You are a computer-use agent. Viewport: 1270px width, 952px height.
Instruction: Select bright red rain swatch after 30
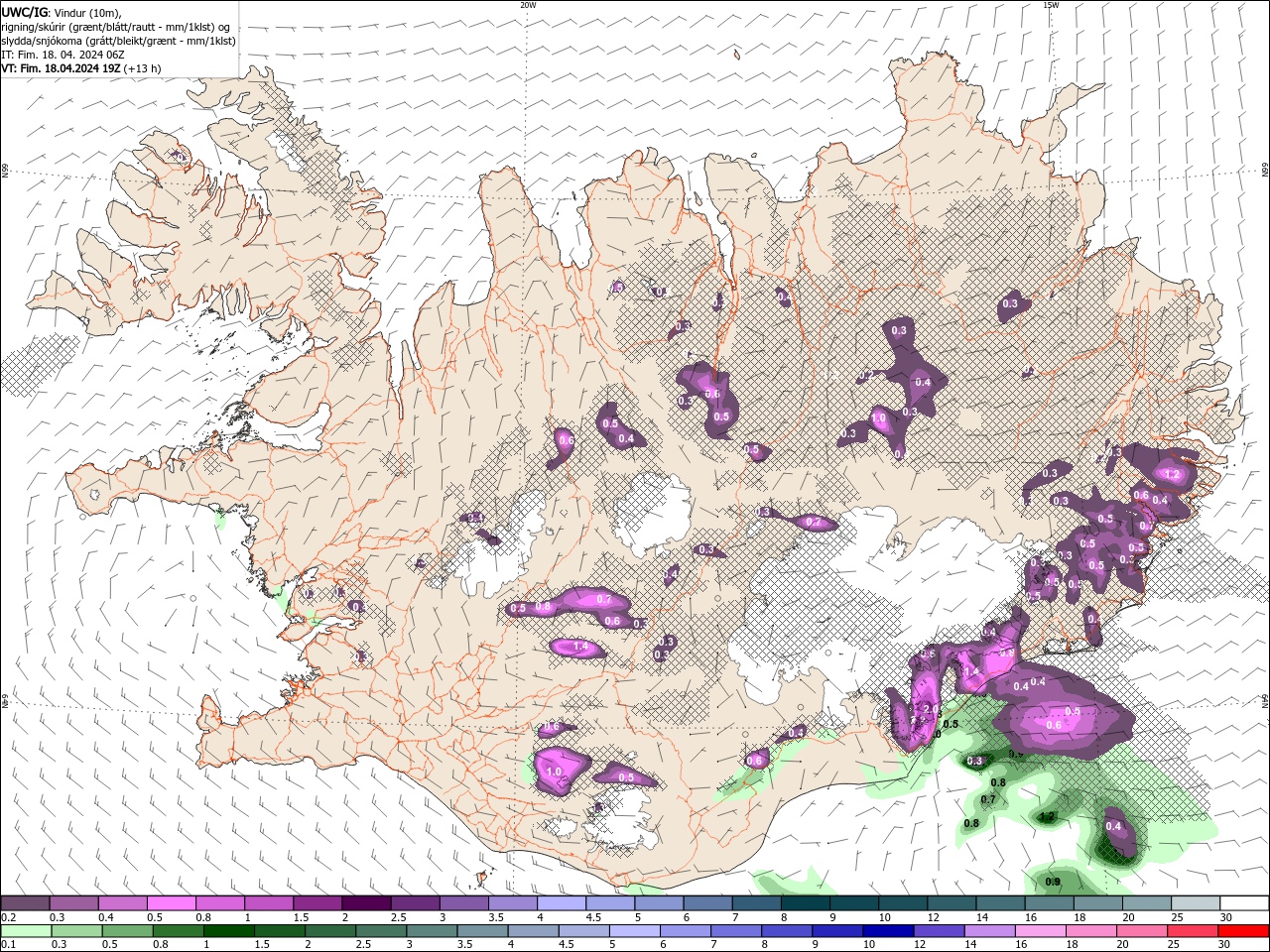1244,931
